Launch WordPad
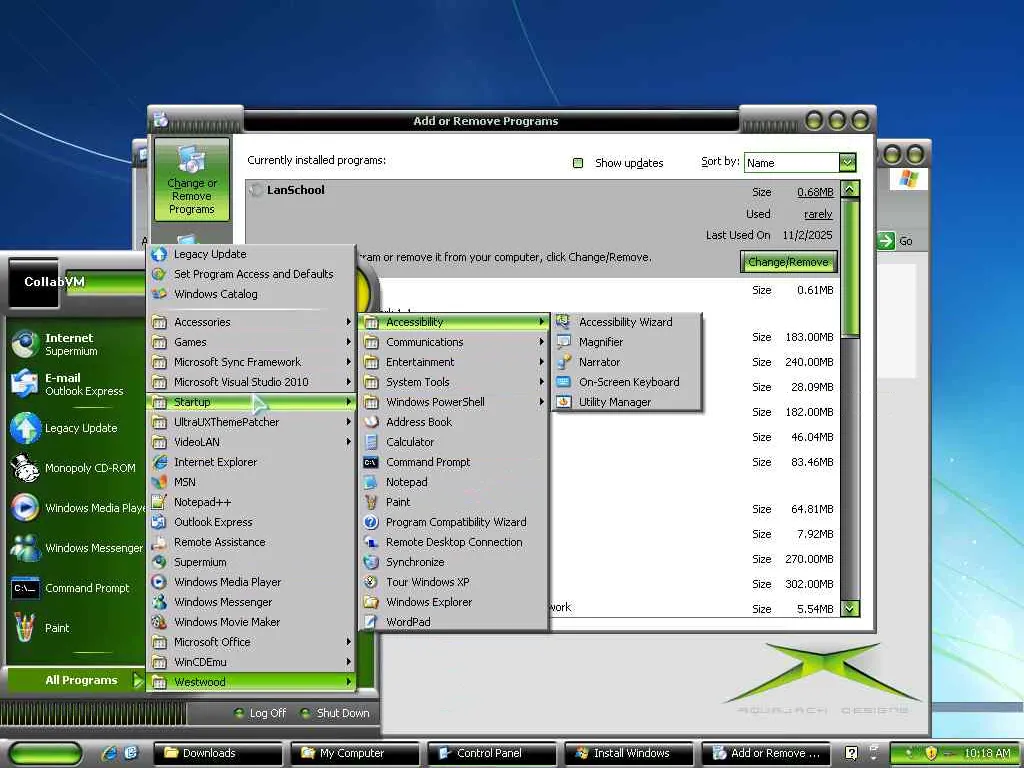1024x768 pixels. click(454, 622)
